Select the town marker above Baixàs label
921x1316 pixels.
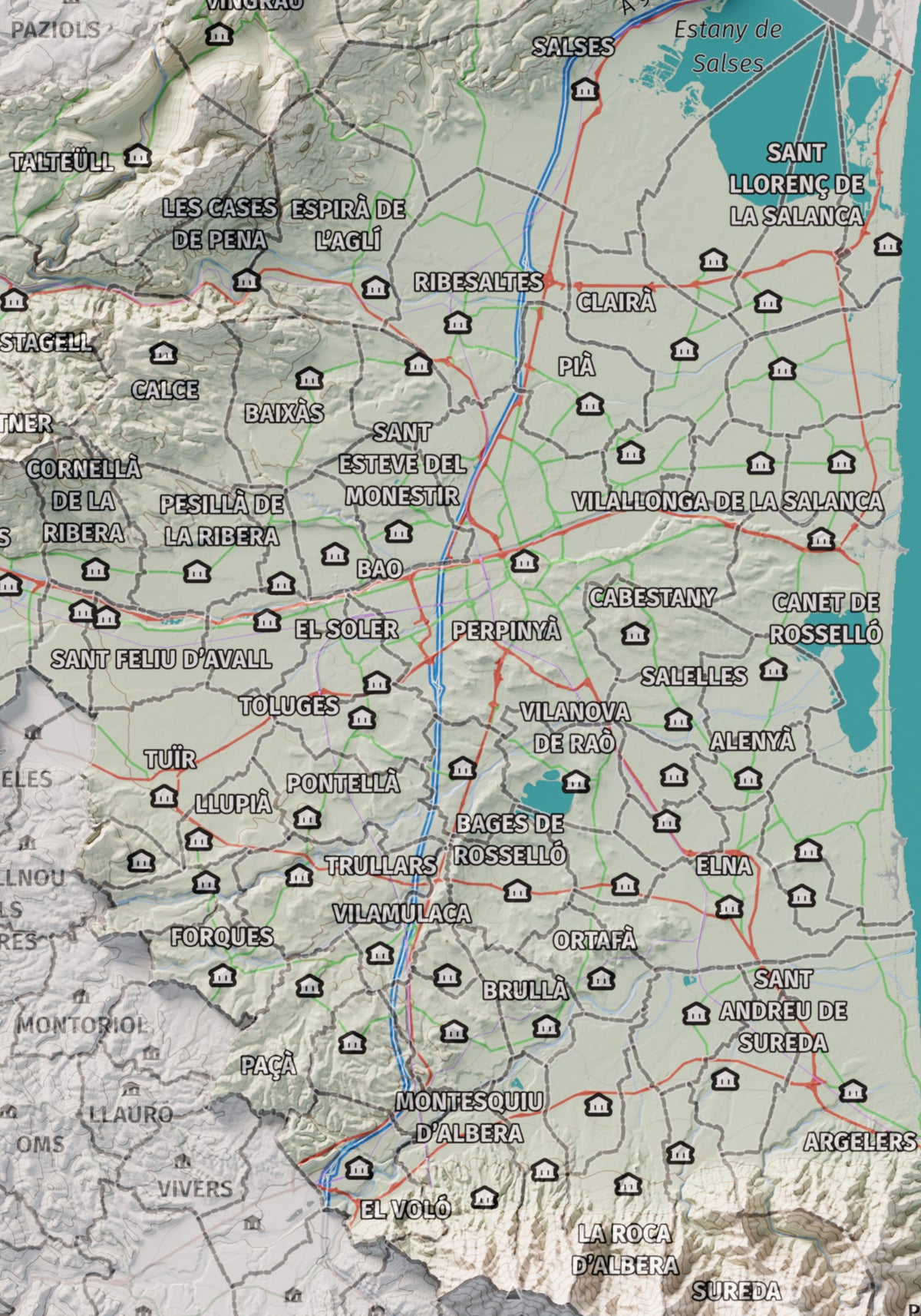point(309,379)
